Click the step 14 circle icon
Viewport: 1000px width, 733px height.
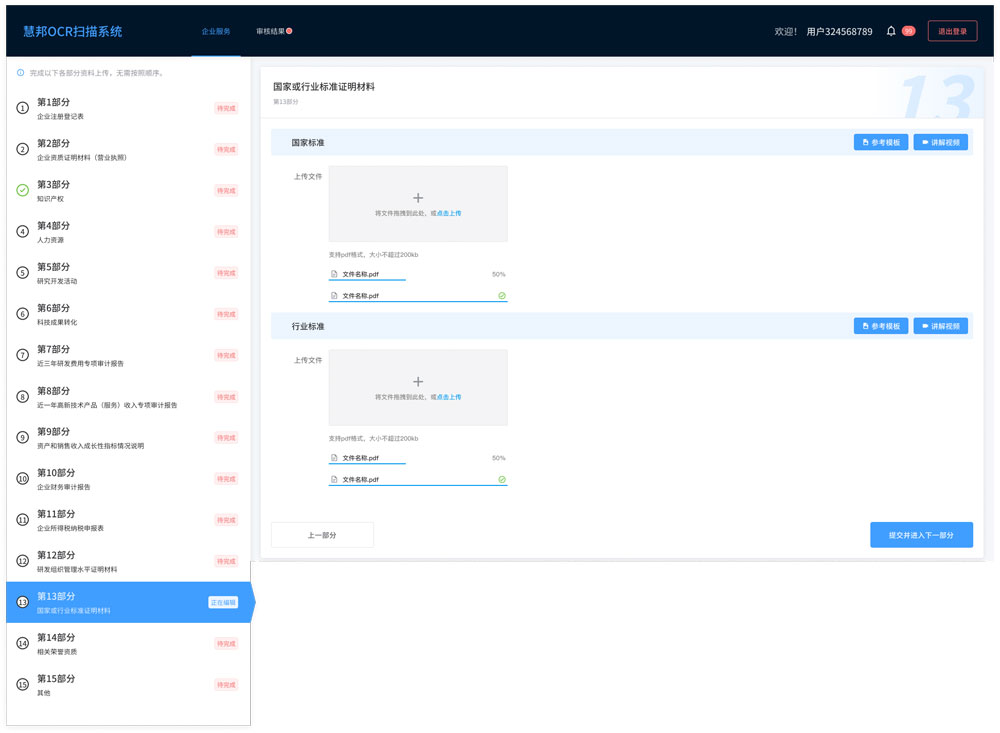22,643
